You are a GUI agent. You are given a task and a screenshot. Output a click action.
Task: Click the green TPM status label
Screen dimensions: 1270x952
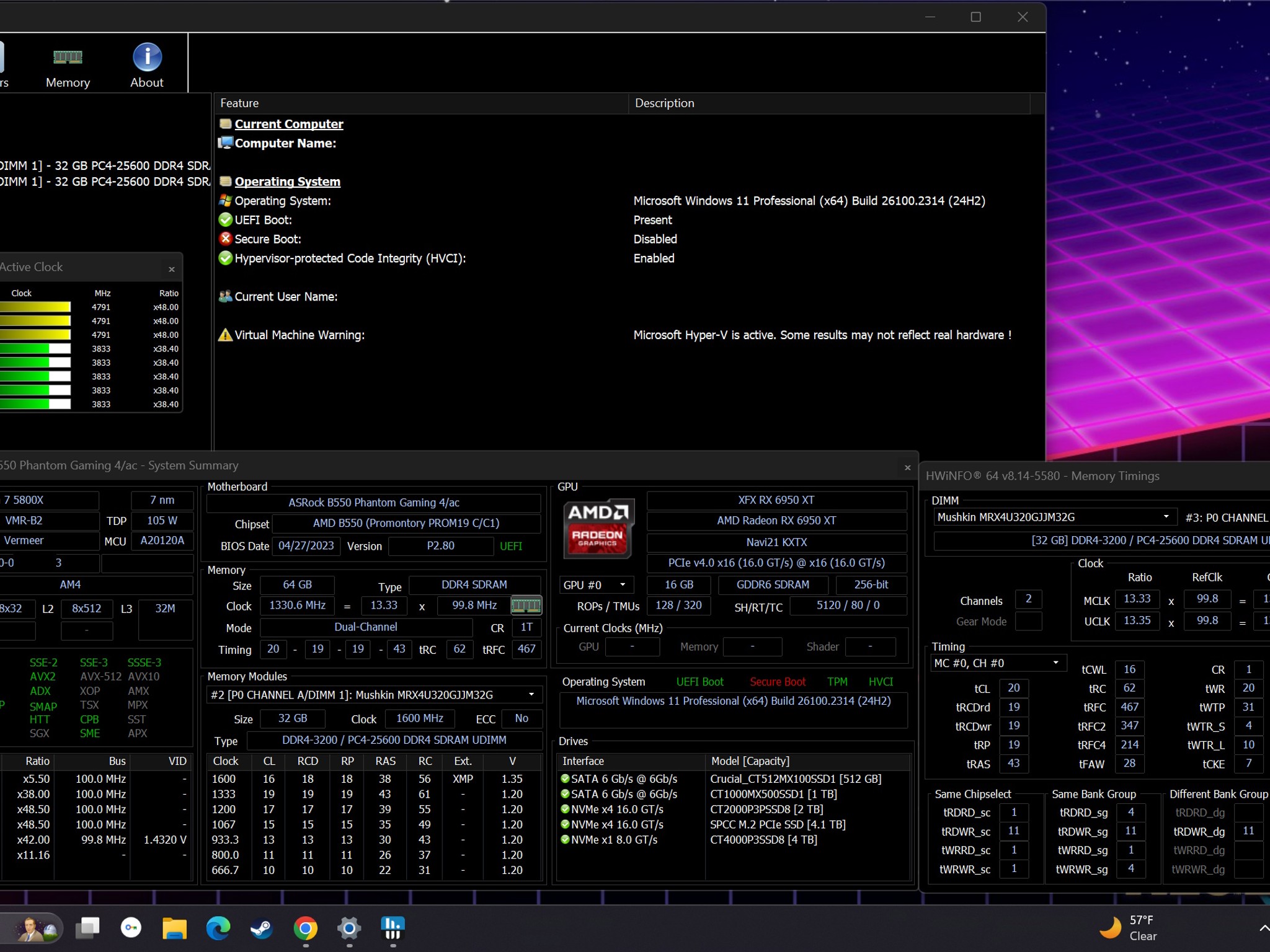pyautogui.click(x=837, y=682)
